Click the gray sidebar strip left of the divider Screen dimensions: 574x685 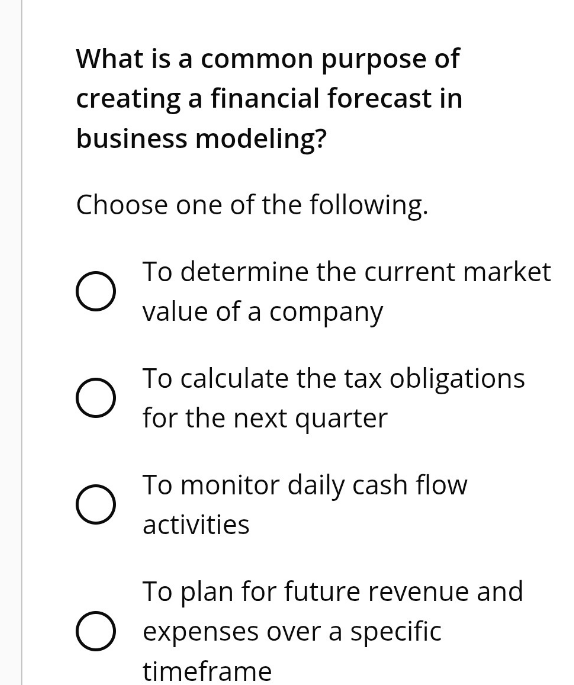coord(10,342)
